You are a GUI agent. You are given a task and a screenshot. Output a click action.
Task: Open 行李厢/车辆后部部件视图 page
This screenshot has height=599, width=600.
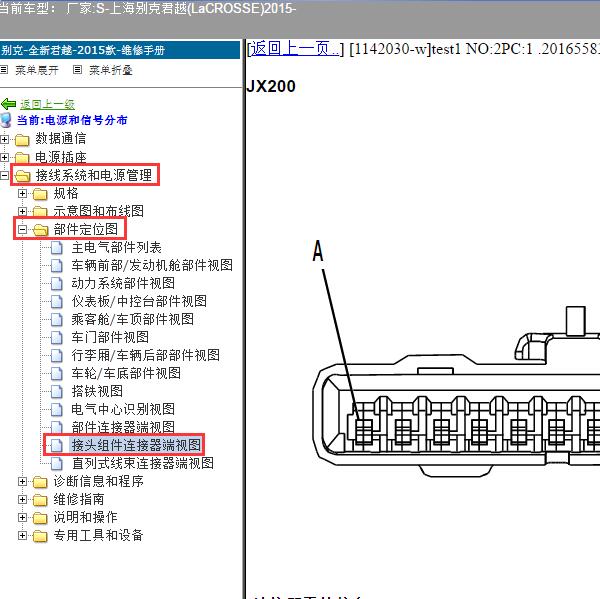146,356
